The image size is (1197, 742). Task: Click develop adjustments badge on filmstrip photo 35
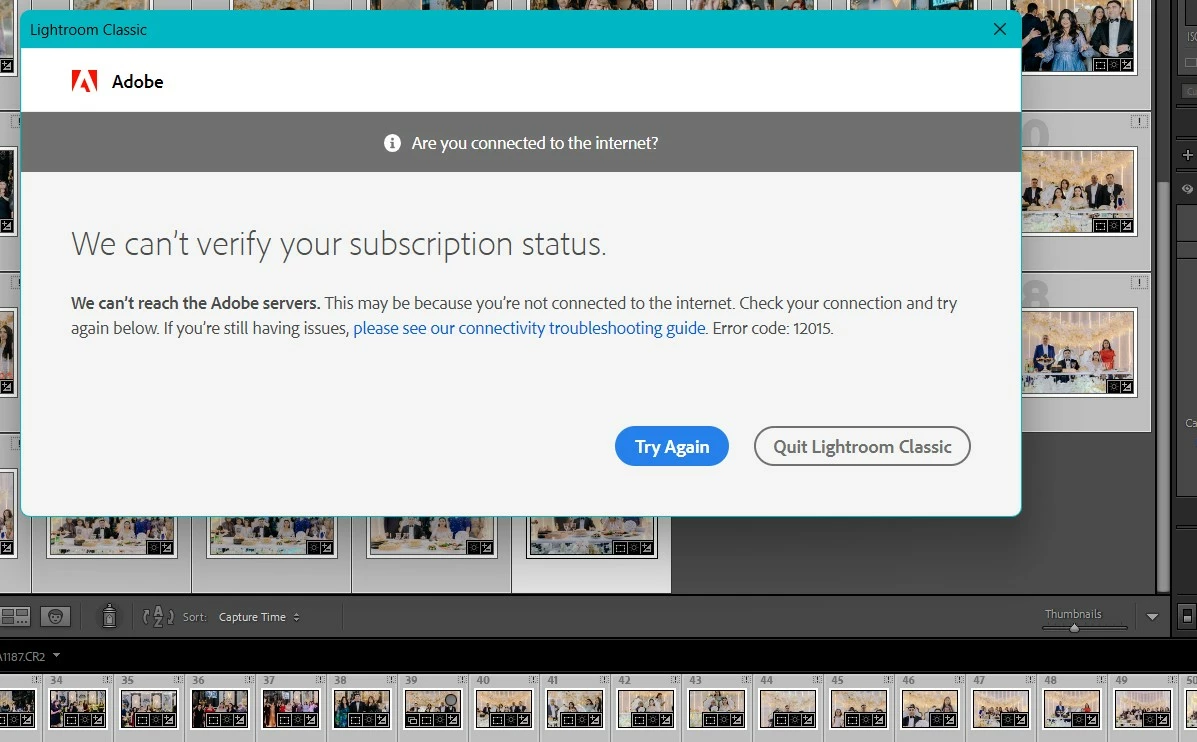pos(155,720)
